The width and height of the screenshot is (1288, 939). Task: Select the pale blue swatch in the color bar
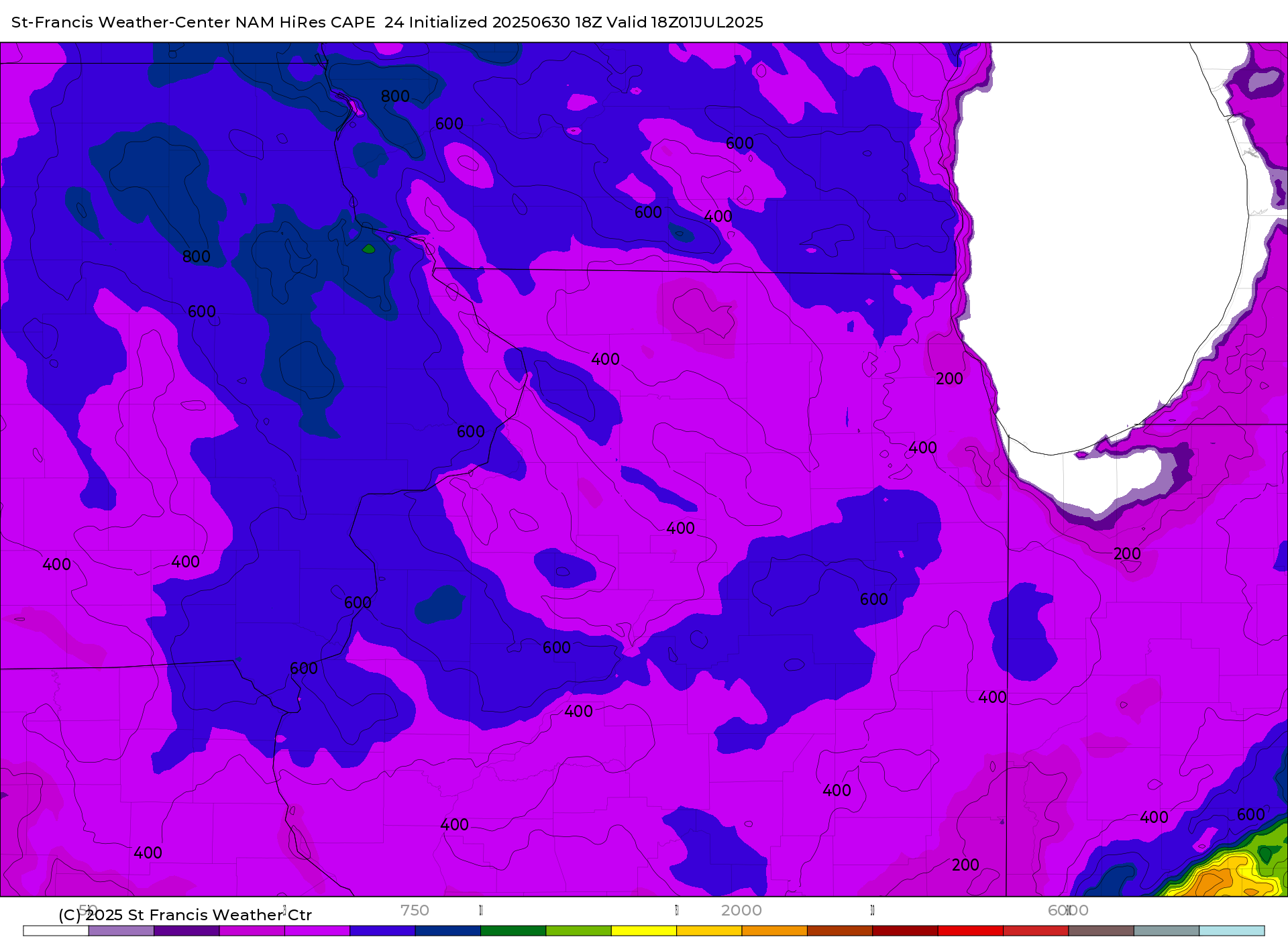pos(1232,931)
